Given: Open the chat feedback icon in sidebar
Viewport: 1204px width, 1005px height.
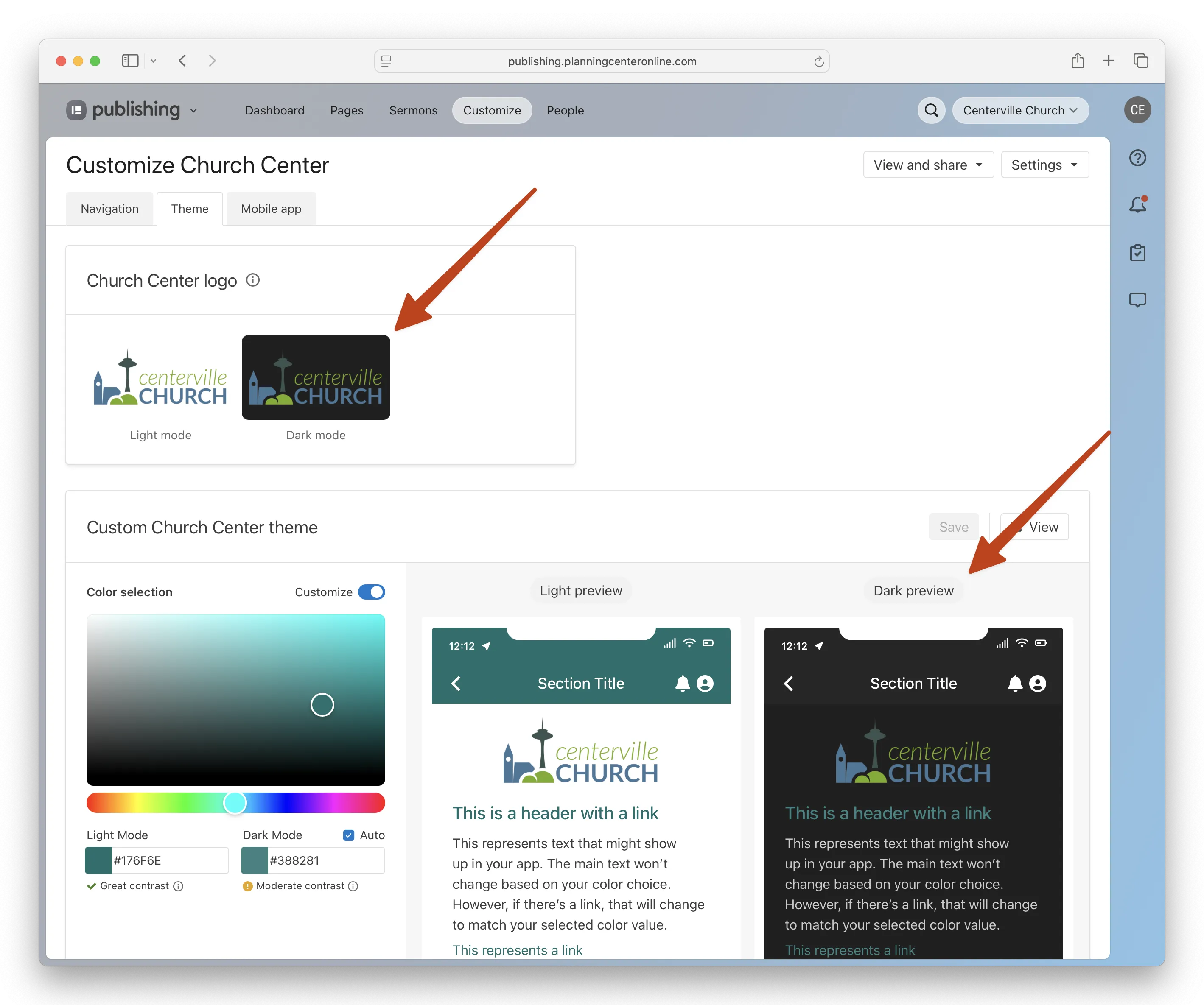Looking at the screenshot, I should tap(1137, 299).
